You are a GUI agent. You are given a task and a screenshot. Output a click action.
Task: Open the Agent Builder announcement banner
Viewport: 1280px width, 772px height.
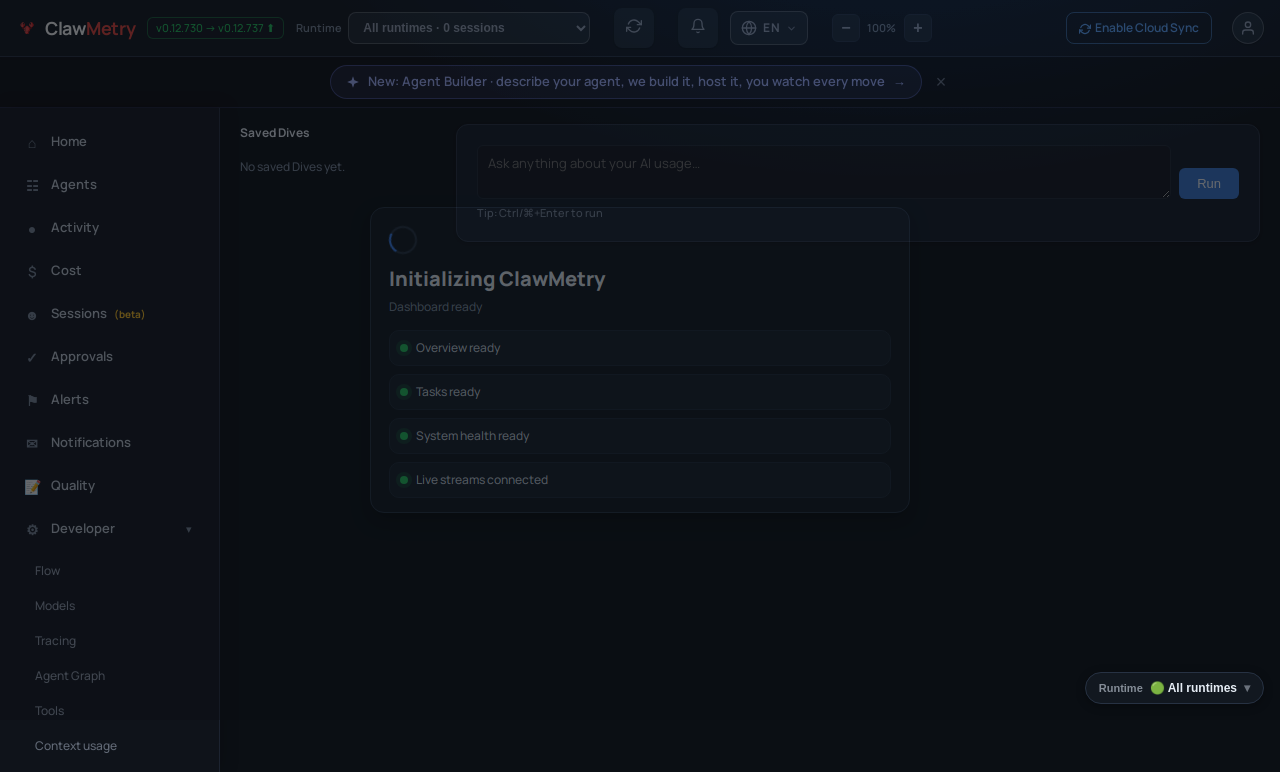(x=626, y=82)
